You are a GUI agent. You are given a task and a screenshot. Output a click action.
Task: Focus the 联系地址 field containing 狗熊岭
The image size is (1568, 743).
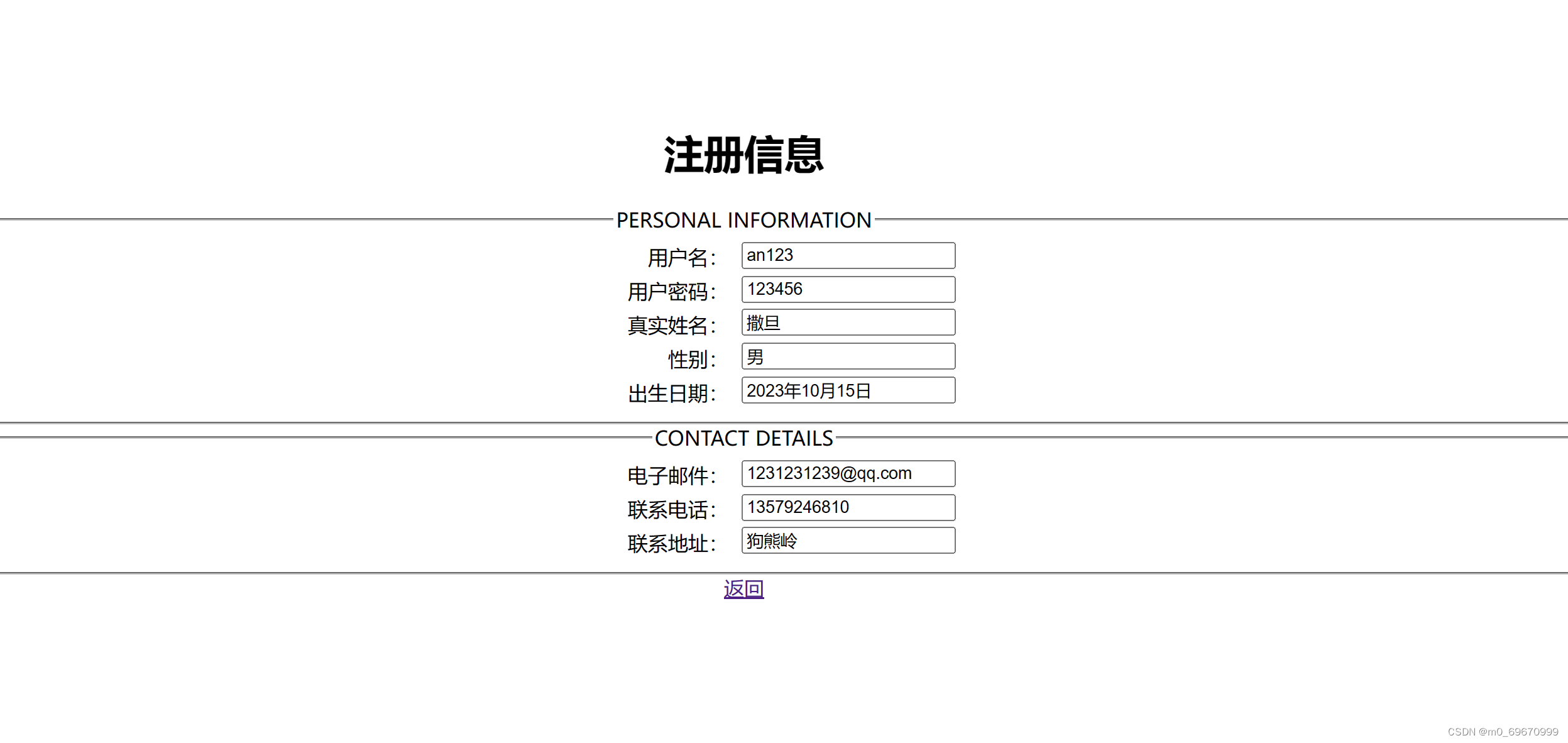847,541
